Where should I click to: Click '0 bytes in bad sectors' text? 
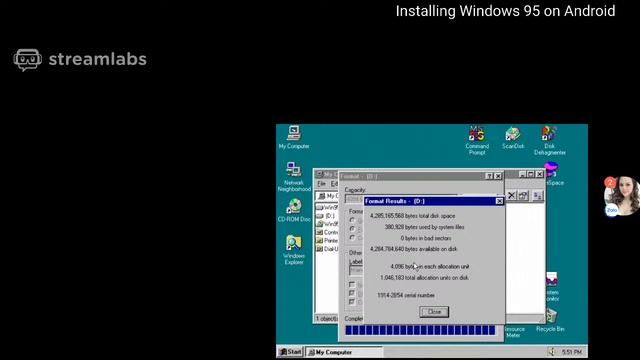pyautogui.click(x=426, y=238)
